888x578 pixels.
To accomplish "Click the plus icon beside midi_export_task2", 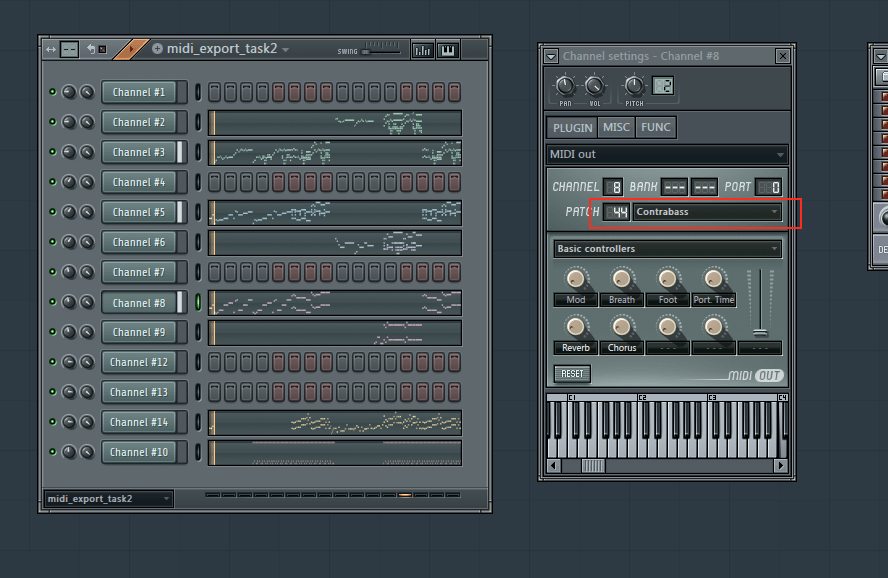I will 157,49.
